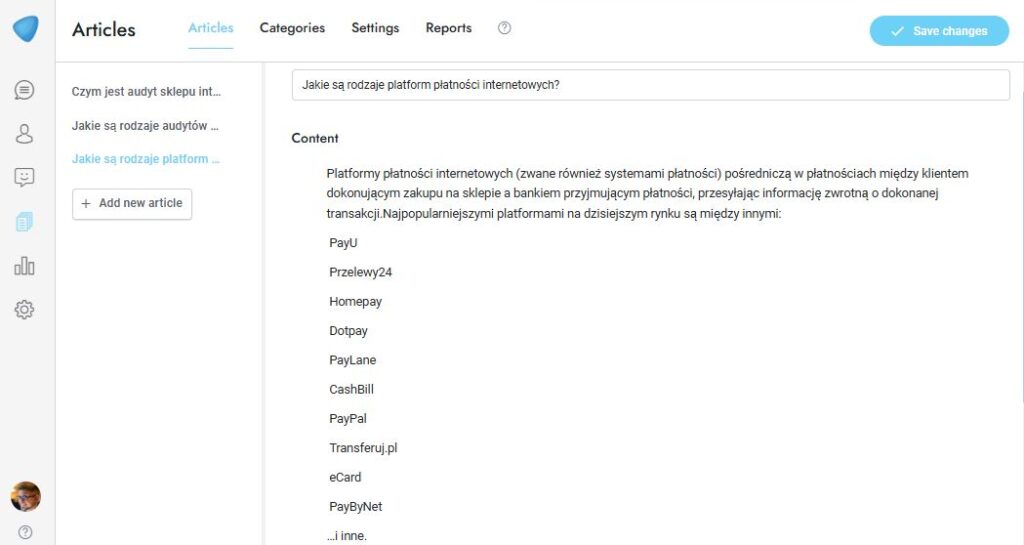
Task: Click the article title input field
Action: pos(650,85)
